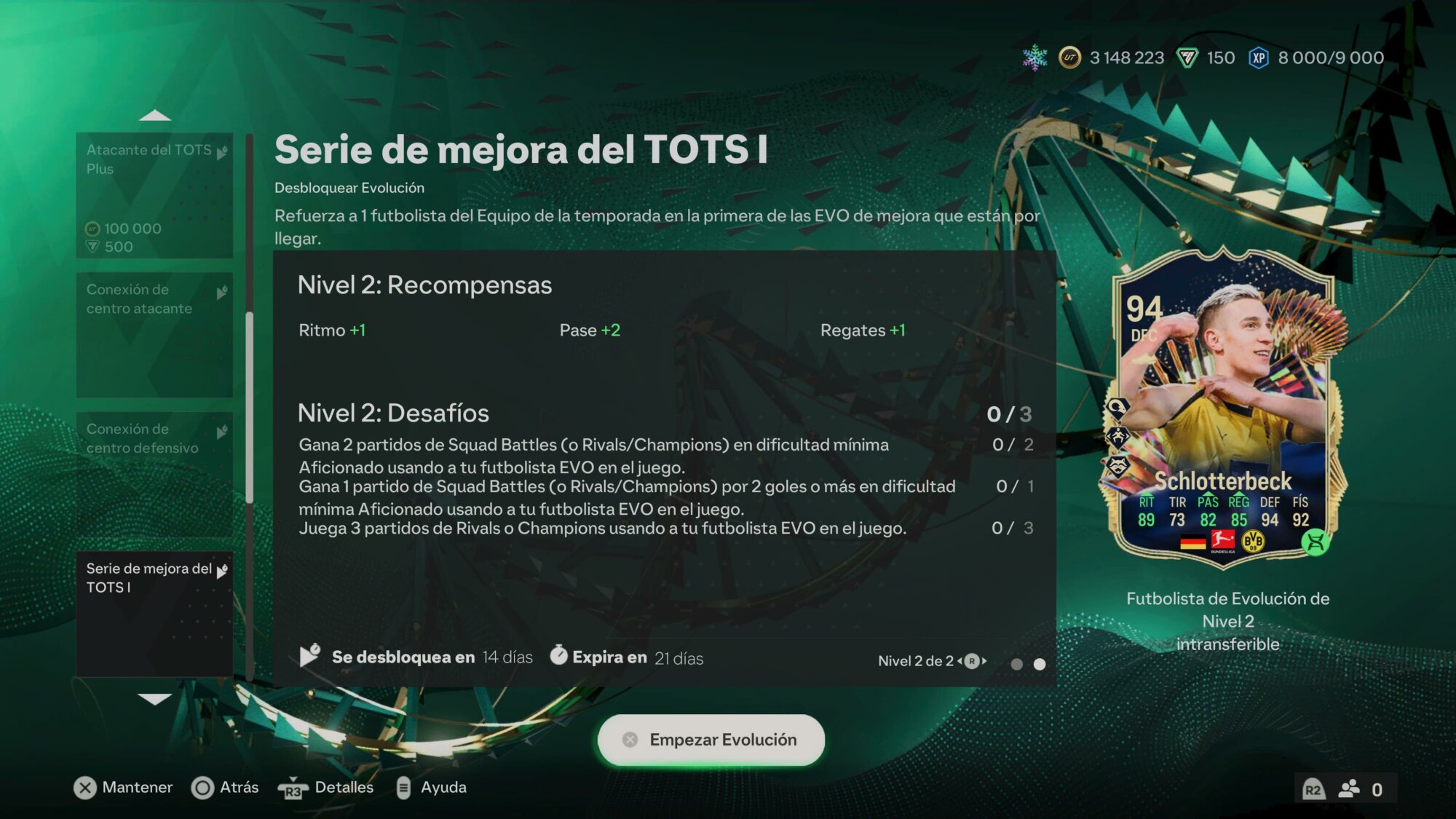Select Conexión de centro defensivo evolution
1456x819 pixels.
click(154, 475)
